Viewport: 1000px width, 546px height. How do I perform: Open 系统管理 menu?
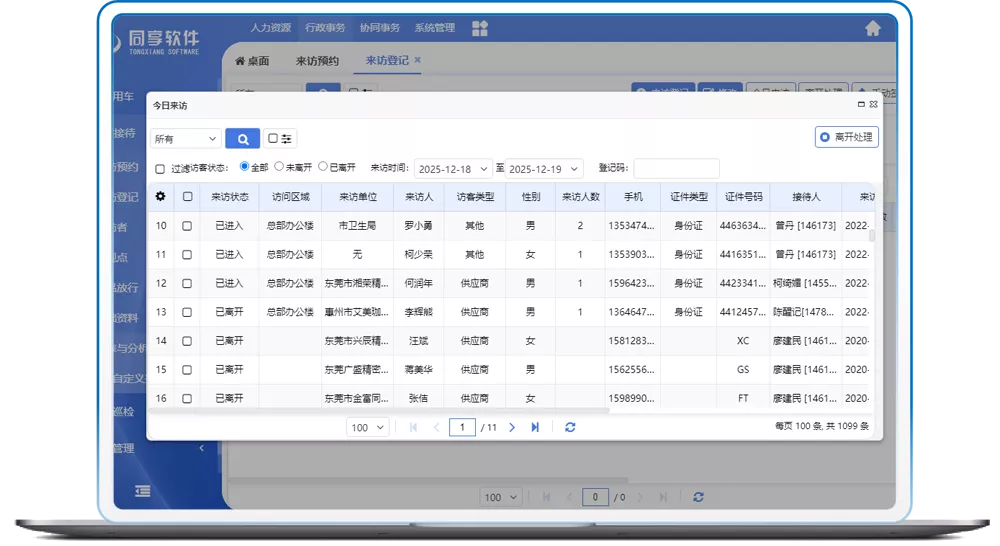coord(434,27)
